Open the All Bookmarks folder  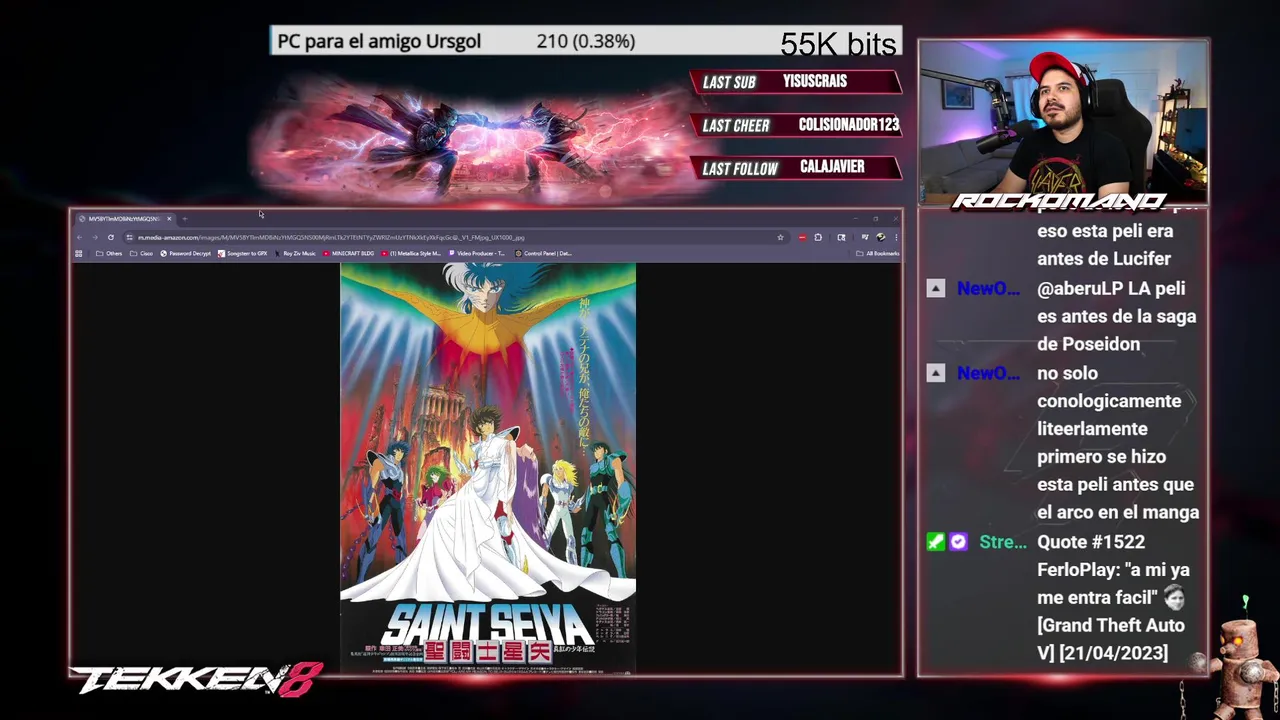coord(878,253)
